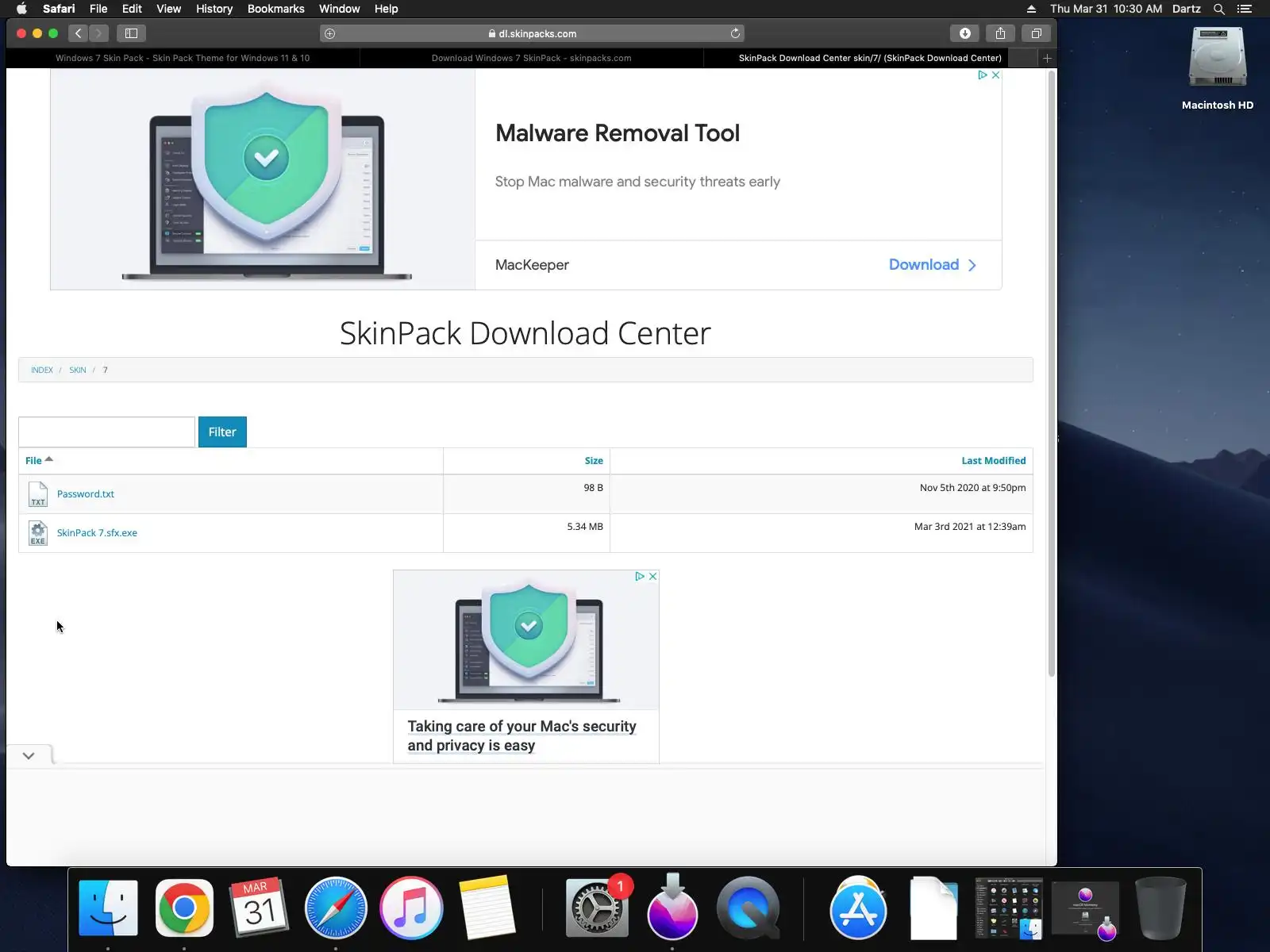1270x952 pixels.
Task: Open Notes from the Dock
Action: (x=487, y=908)
